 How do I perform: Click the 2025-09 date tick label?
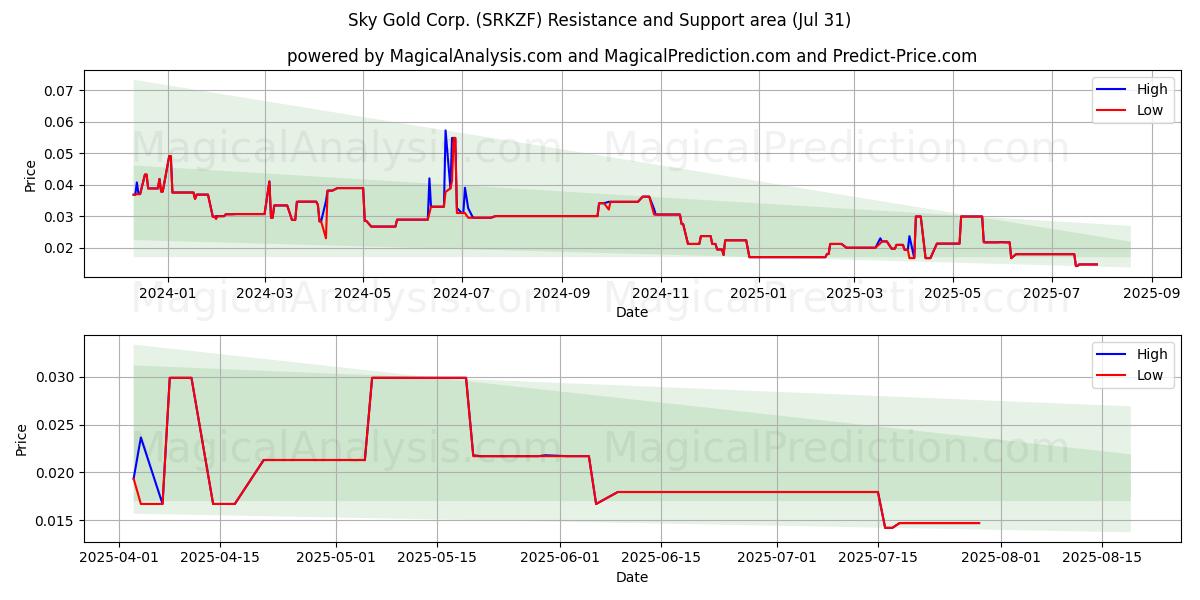(x=1150, y=293)
